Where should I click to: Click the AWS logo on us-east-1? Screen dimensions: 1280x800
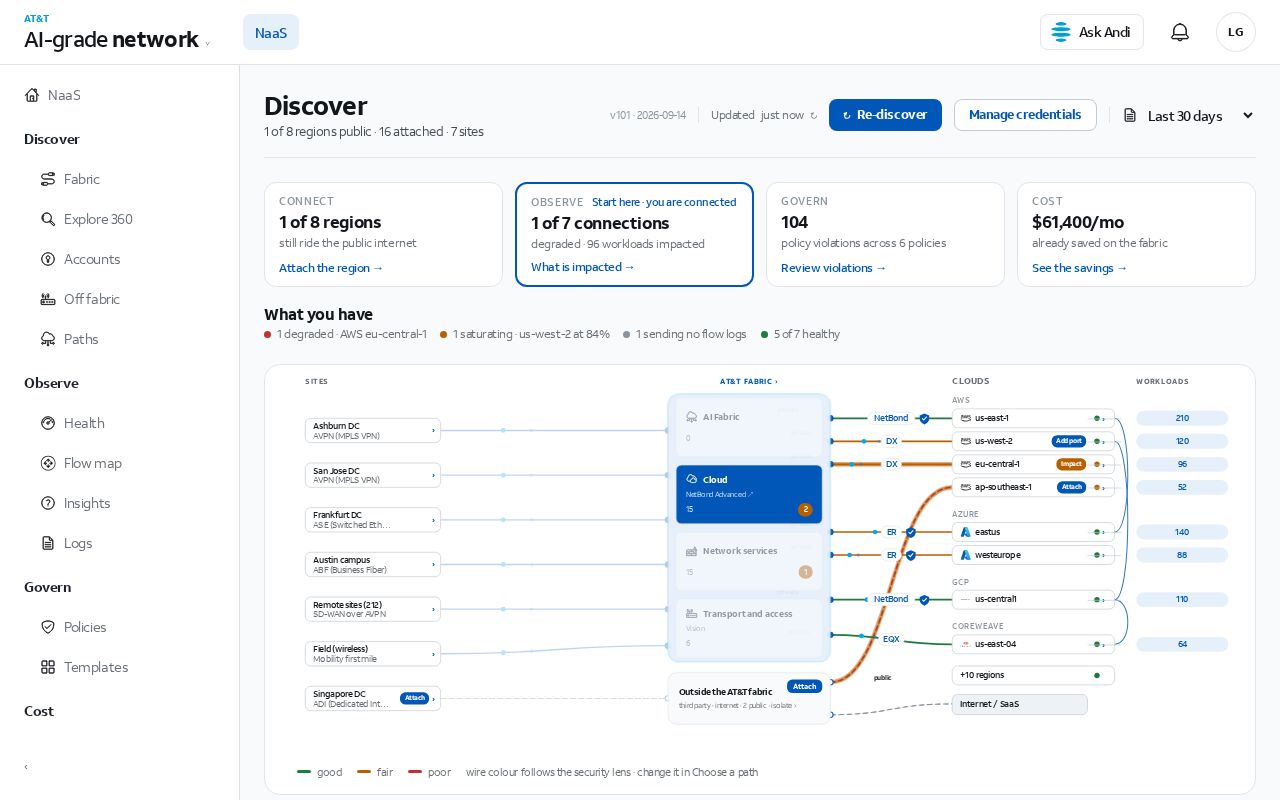966,418
